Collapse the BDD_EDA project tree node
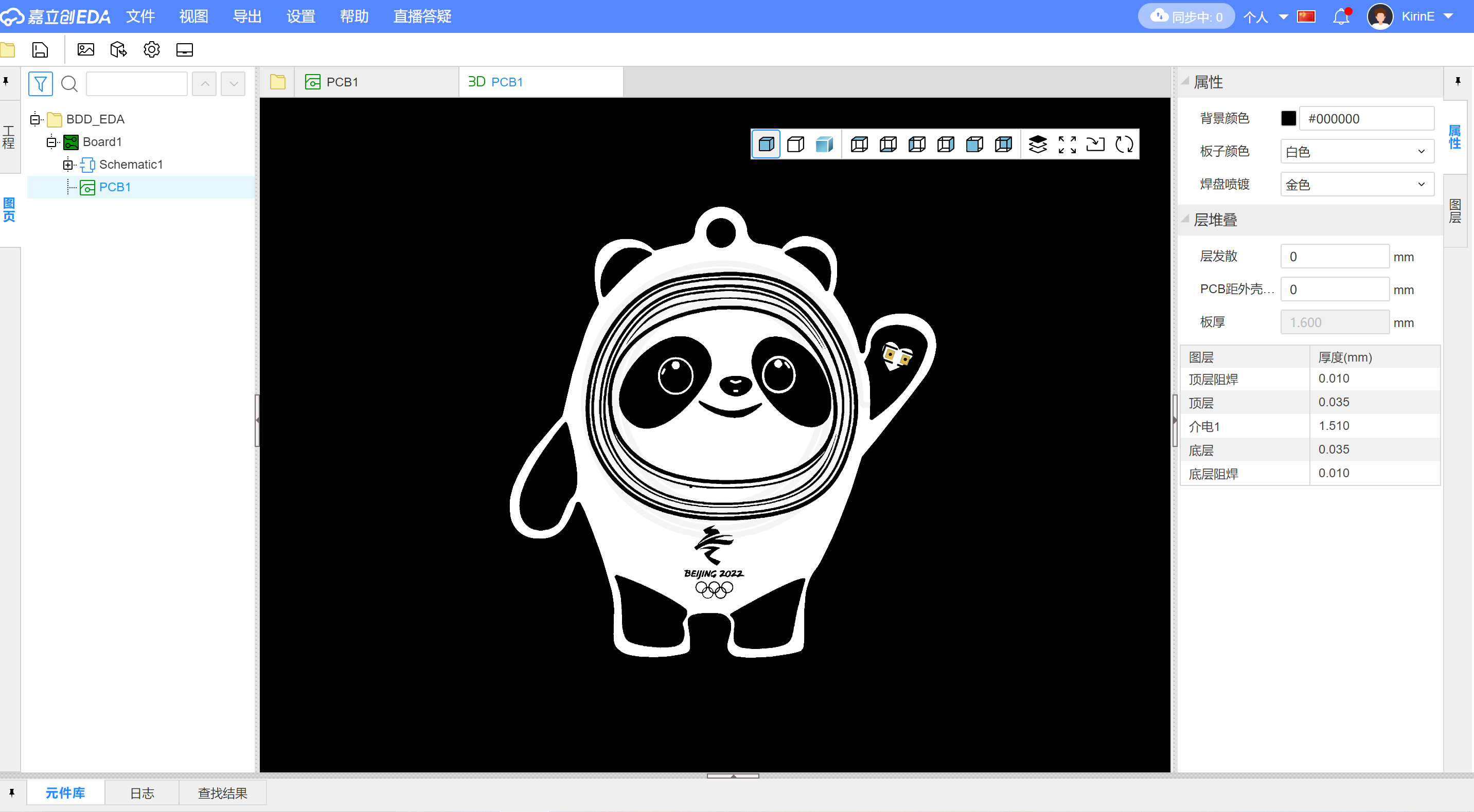Viewport: 1474px width, 812px height. (x=35, y=119)
